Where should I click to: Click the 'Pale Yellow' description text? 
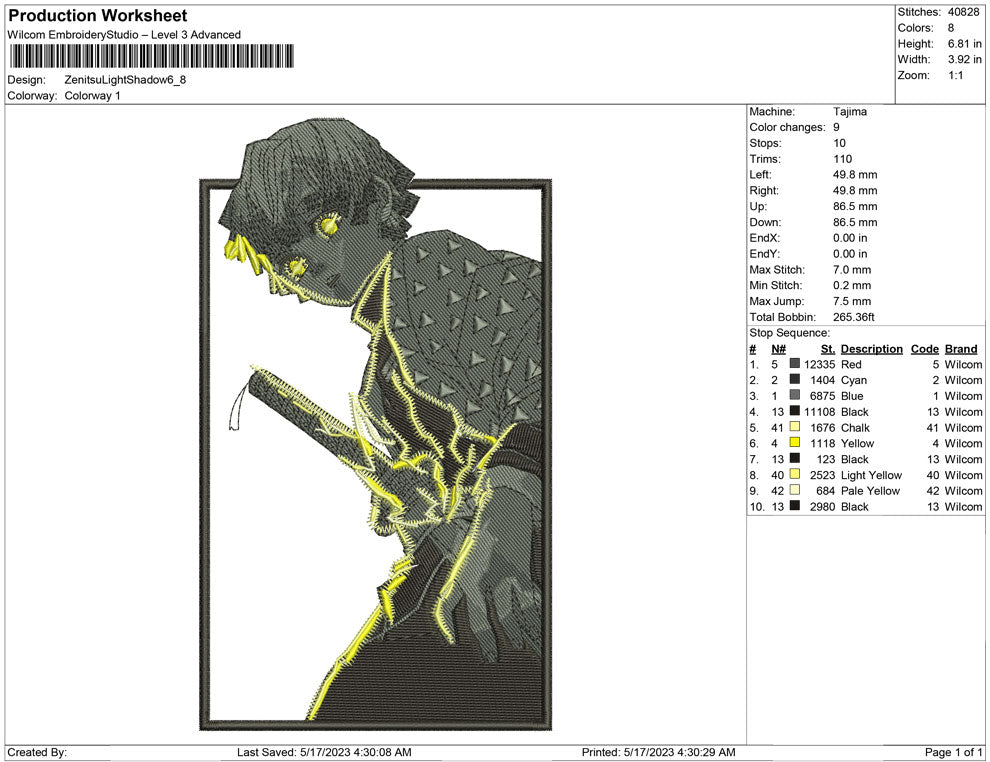pos(870,491)
